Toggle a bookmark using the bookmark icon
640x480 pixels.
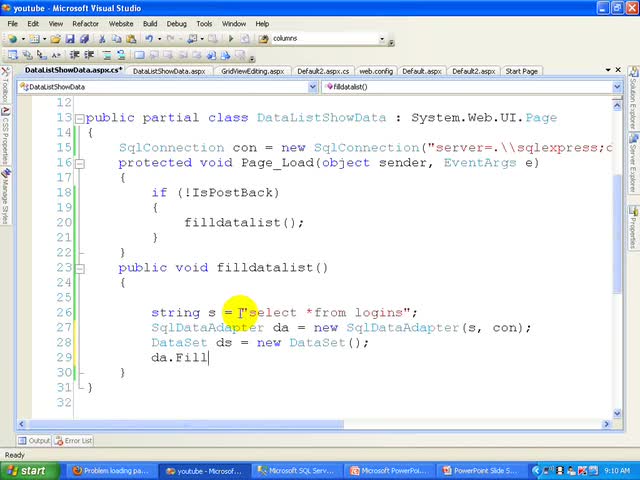pyautogui.click(x=139, y=55)
